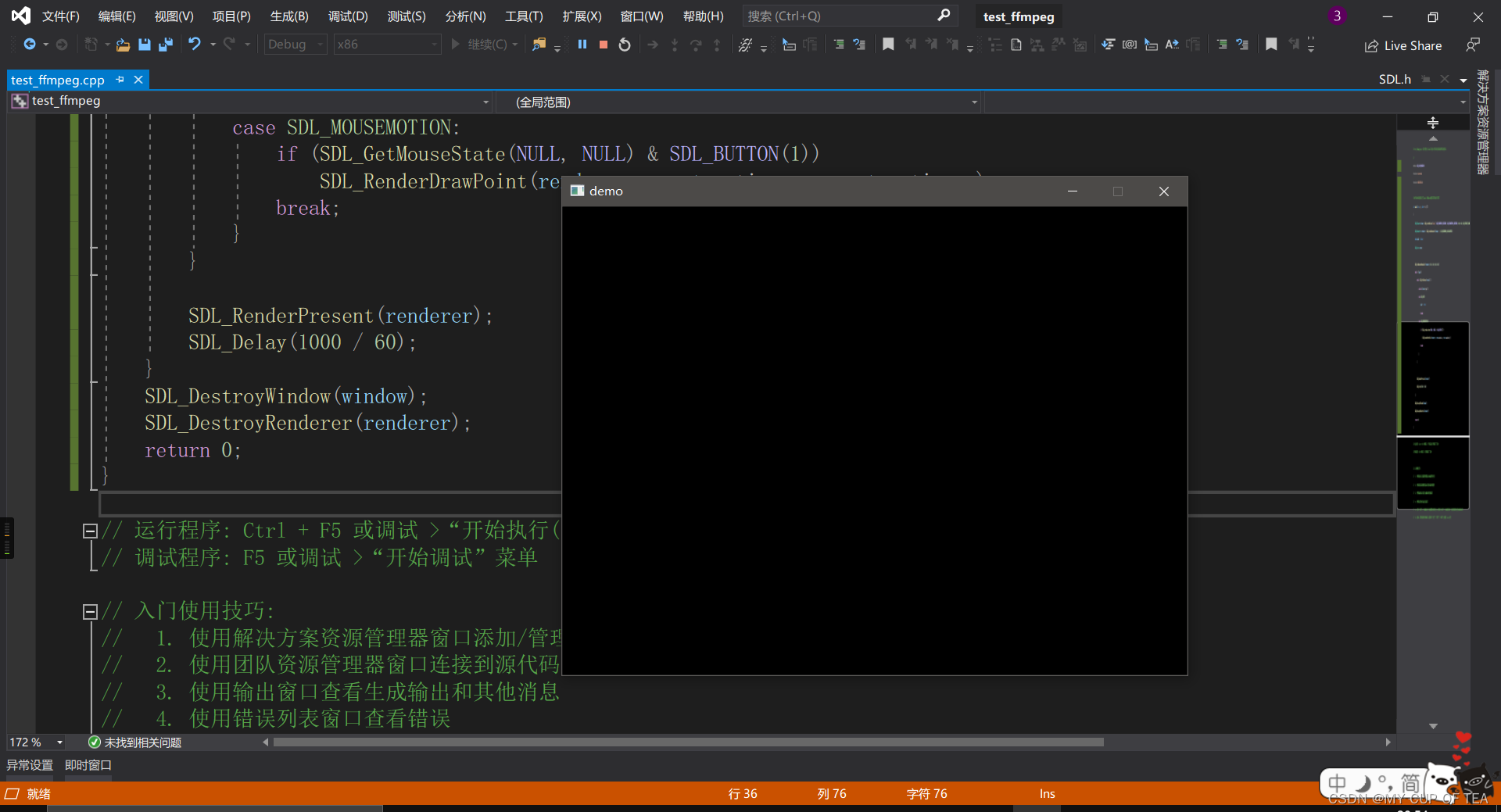Open the 即时窗口 bottom tab
1501x812 pixels.
88,765
